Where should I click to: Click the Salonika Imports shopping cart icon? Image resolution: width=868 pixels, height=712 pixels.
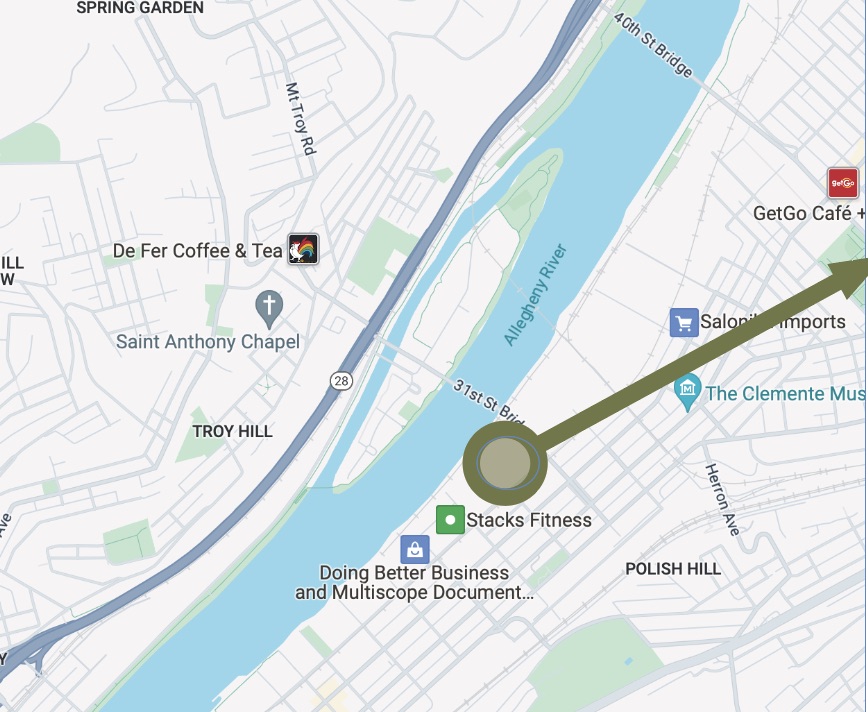pyautogui.click(x=684, y=322)
